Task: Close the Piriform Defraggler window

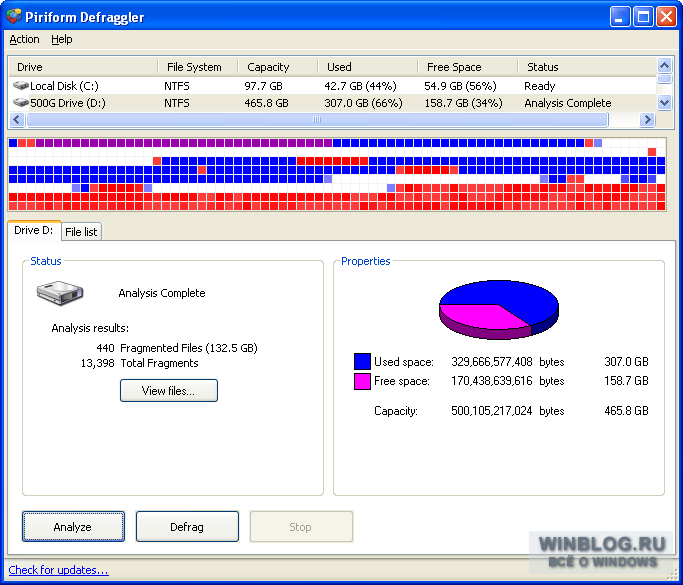Action: [666, 17]
